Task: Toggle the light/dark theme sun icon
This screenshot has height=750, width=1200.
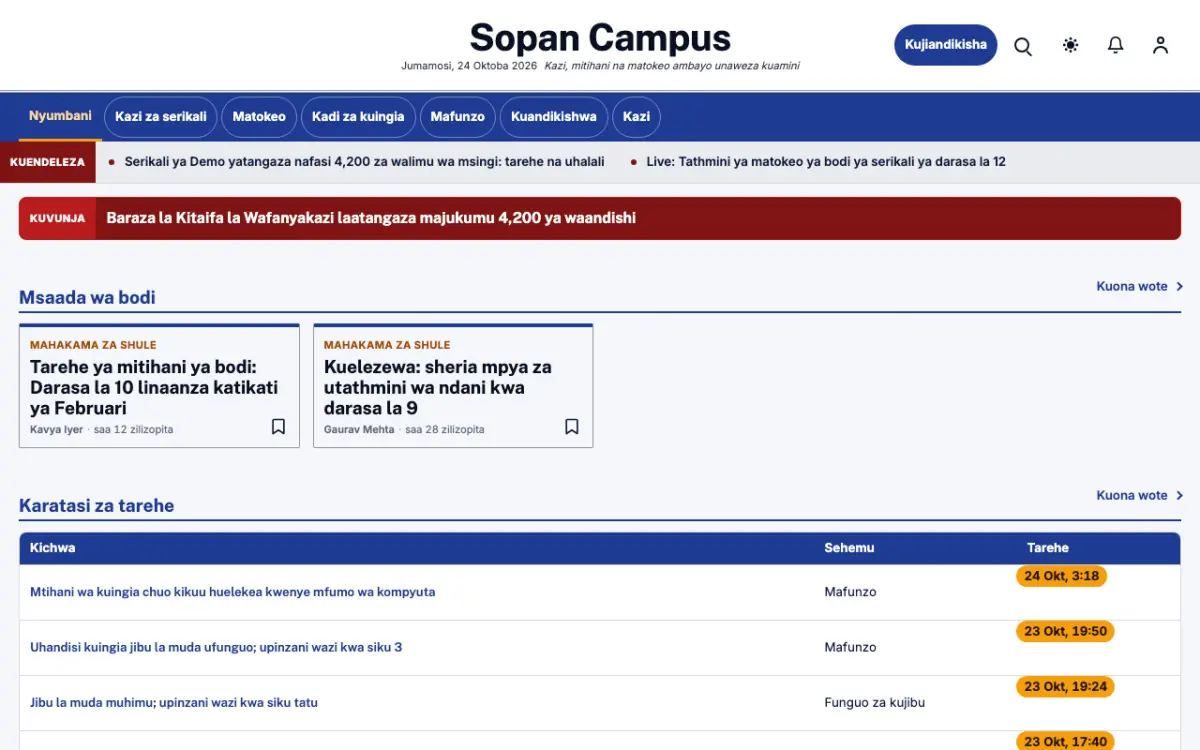Action: (1071, 45)
